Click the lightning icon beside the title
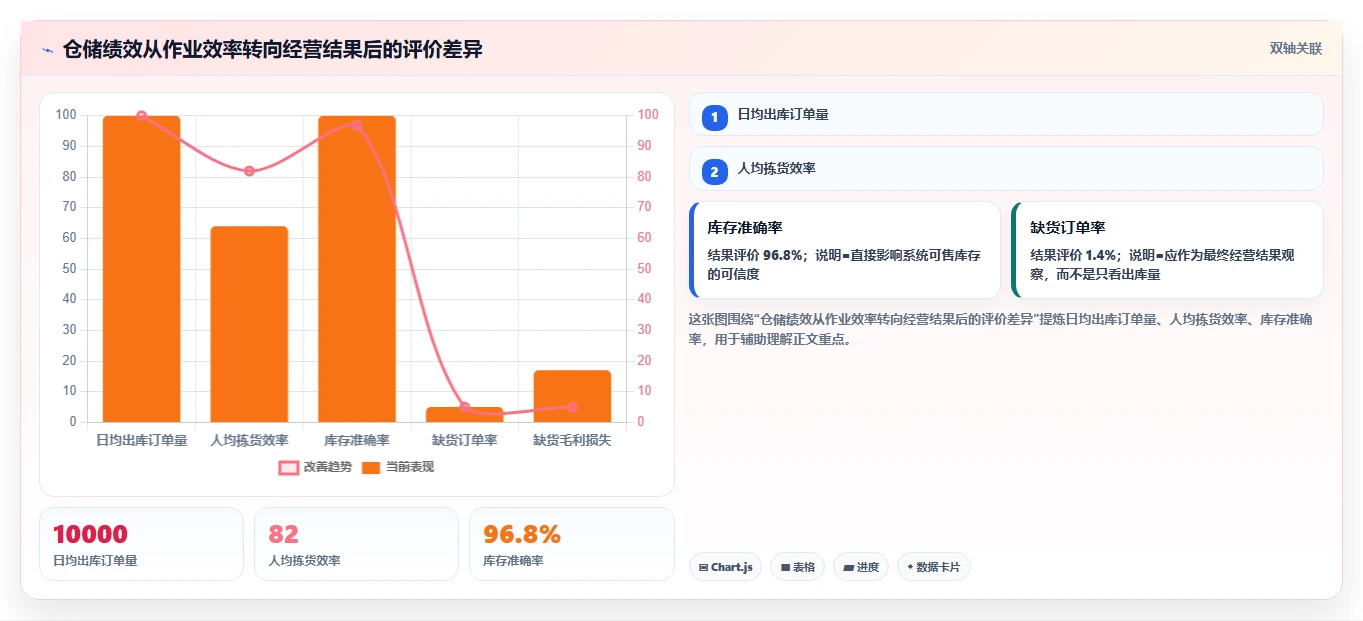Screen dimensions: 1363x621 (47, 50)
